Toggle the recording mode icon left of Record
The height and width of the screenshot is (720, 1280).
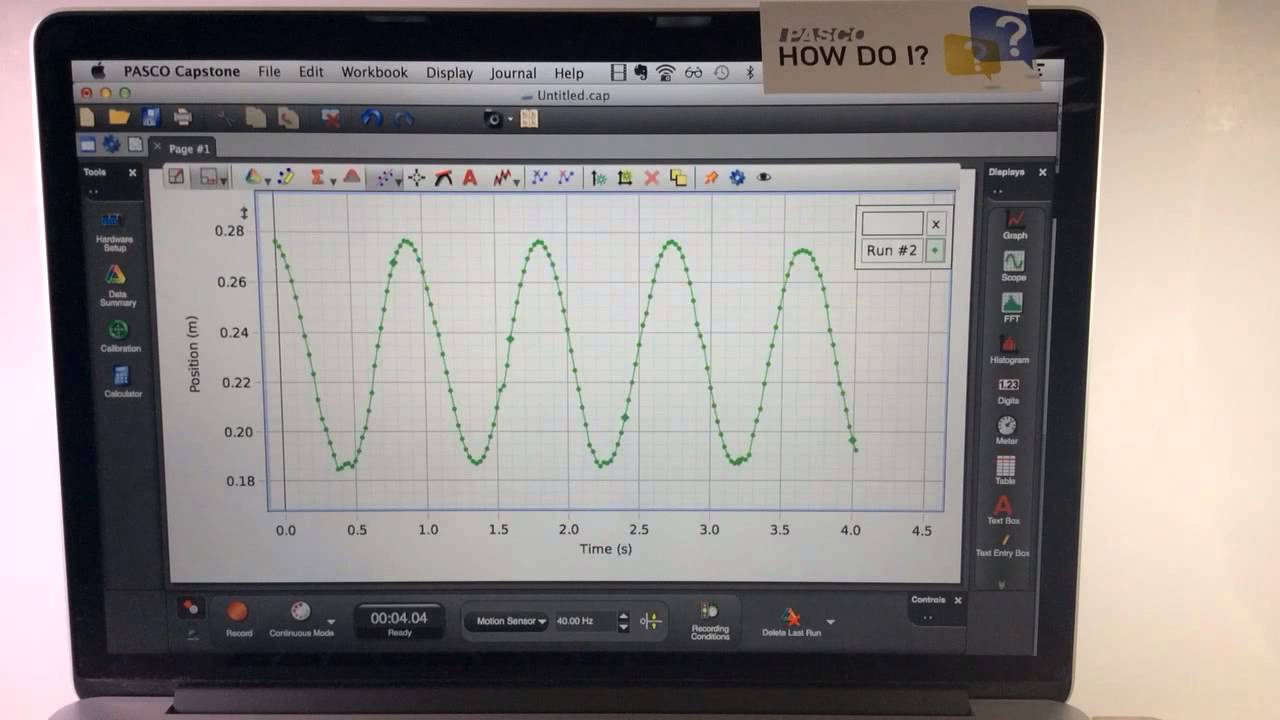(x=189, y=607)
